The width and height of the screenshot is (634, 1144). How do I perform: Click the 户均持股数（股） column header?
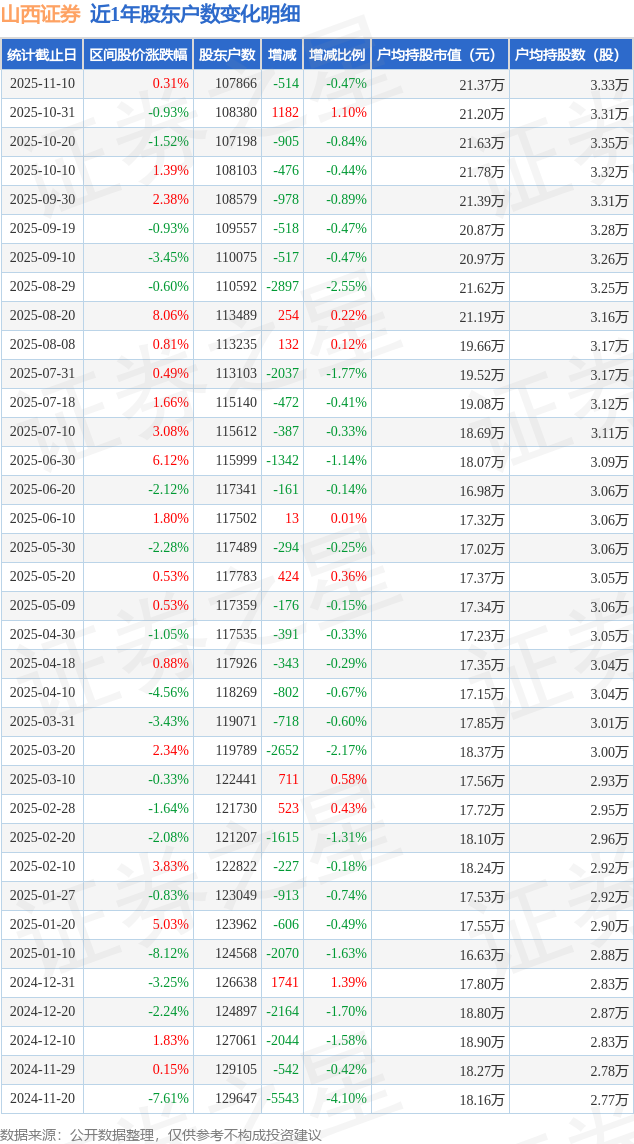[571, 55]
